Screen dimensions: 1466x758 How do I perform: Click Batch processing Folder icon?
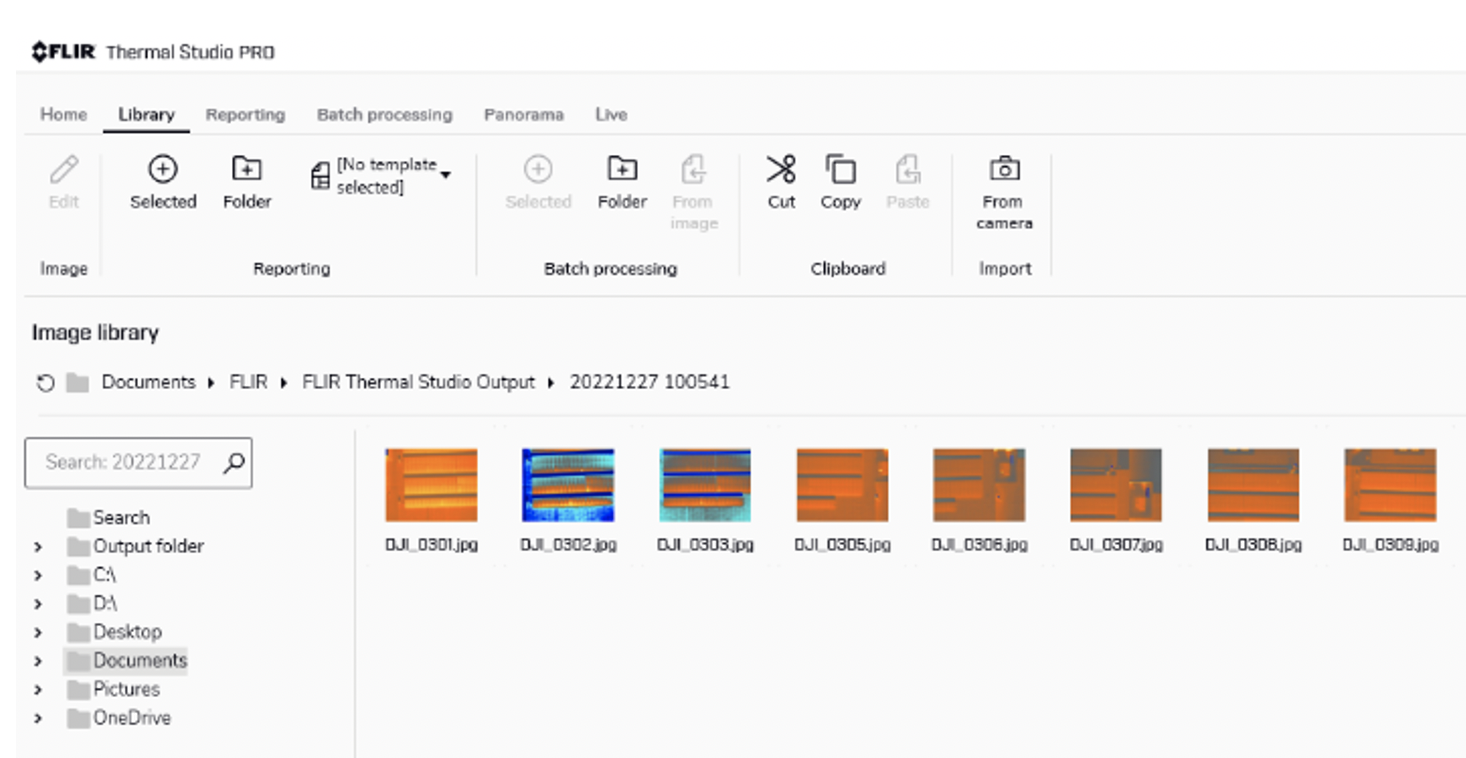[622, 170]
